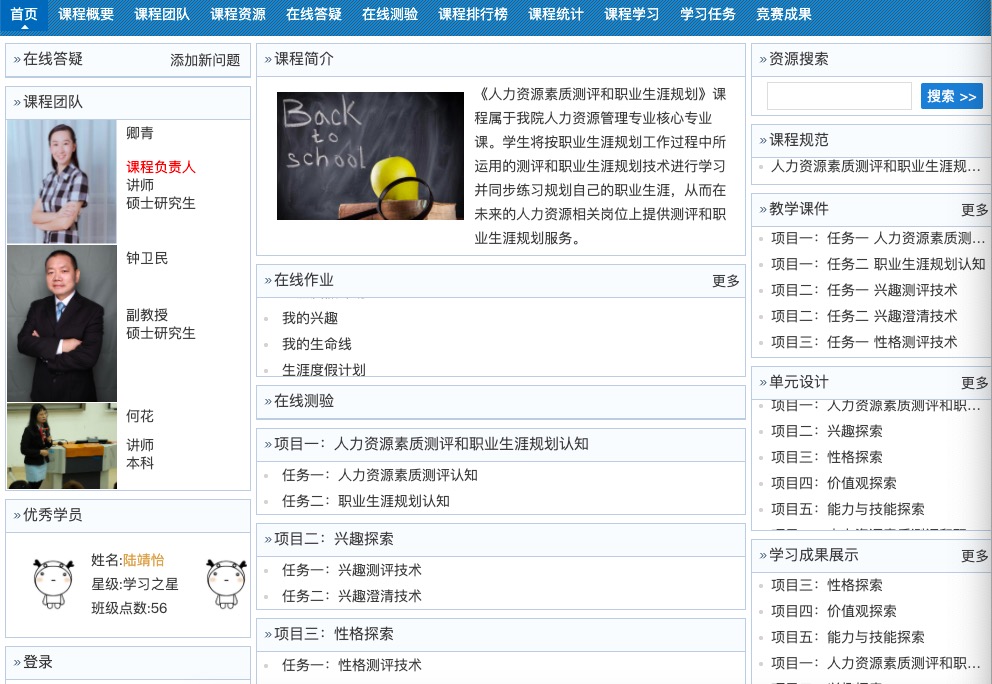Click 添加新问题 to add a question

tap(205, 60)
